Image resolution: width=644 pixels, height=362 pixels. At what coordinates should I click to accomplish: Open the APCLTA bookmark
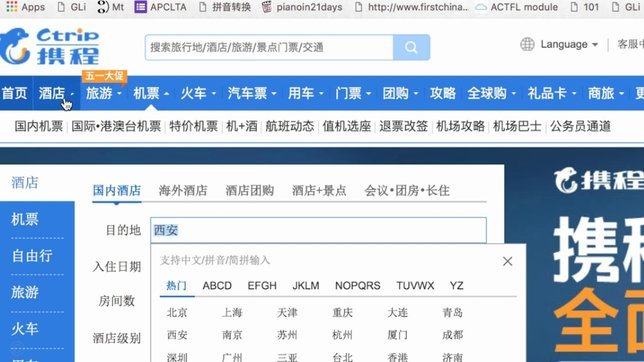161,7
